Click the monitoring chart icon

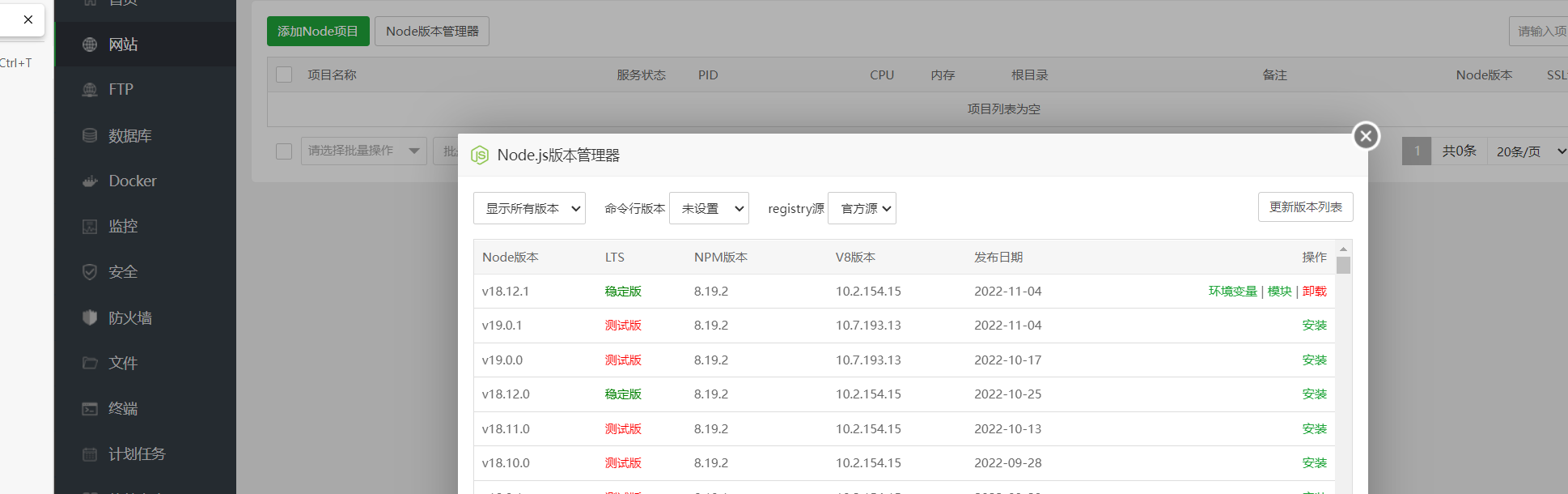tap(90, 226)
